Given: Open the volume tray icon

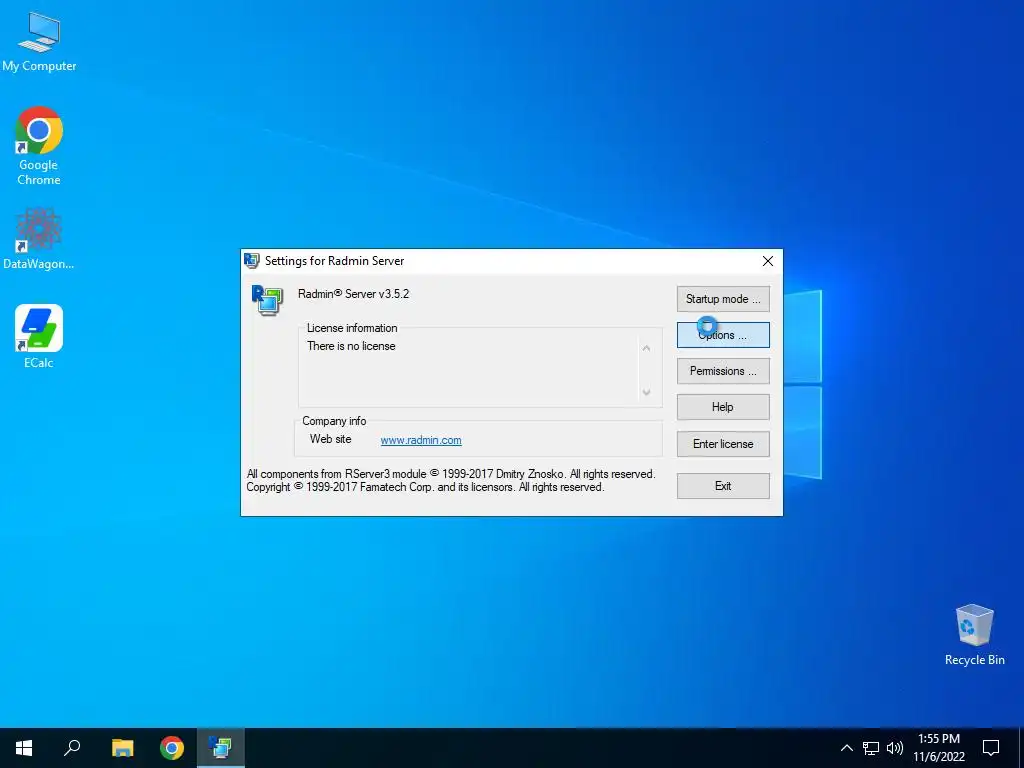Looking at the screenshot, I should pyautogui.click(x=895, y=748).
